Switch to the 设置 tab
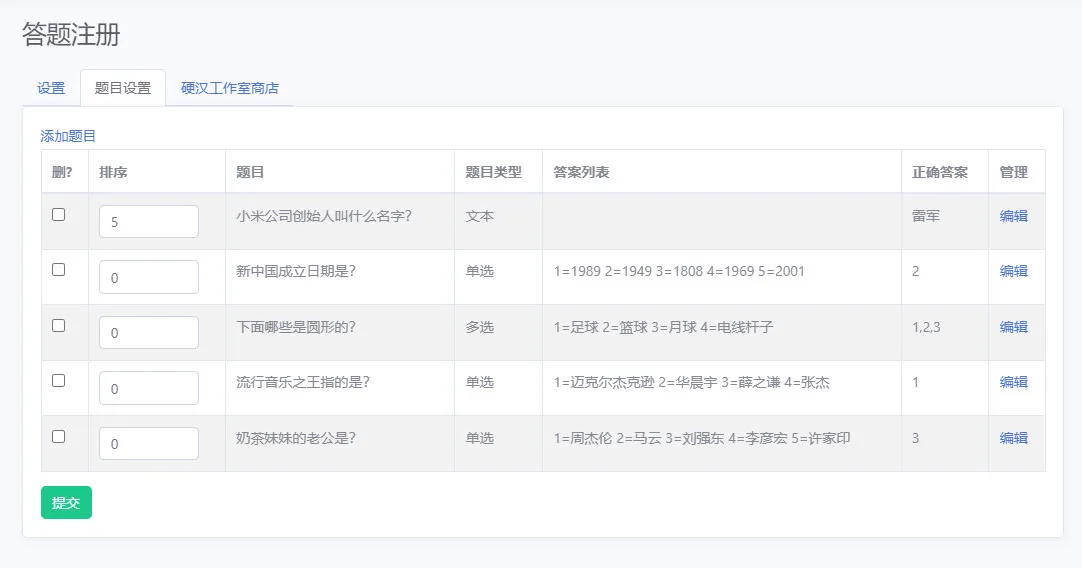Viewport: 1082px width, 568px height. 51,88
